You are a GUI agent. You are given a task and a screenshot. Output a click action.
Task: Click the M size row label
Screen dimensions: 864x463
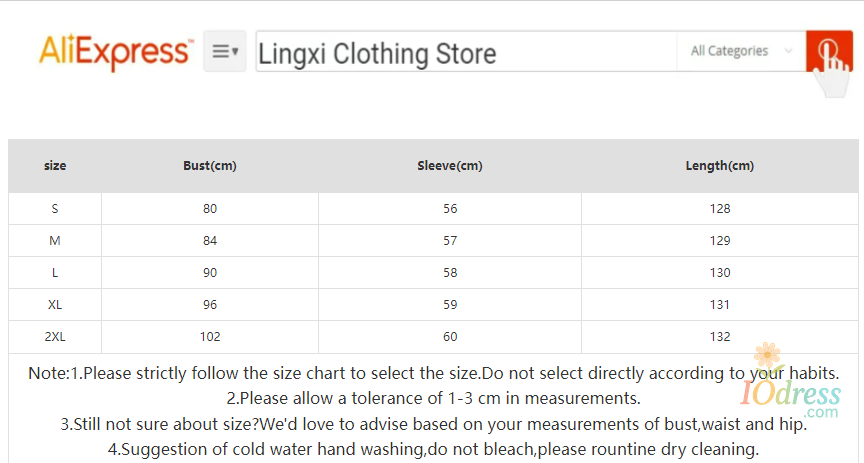tap(55, 241)
